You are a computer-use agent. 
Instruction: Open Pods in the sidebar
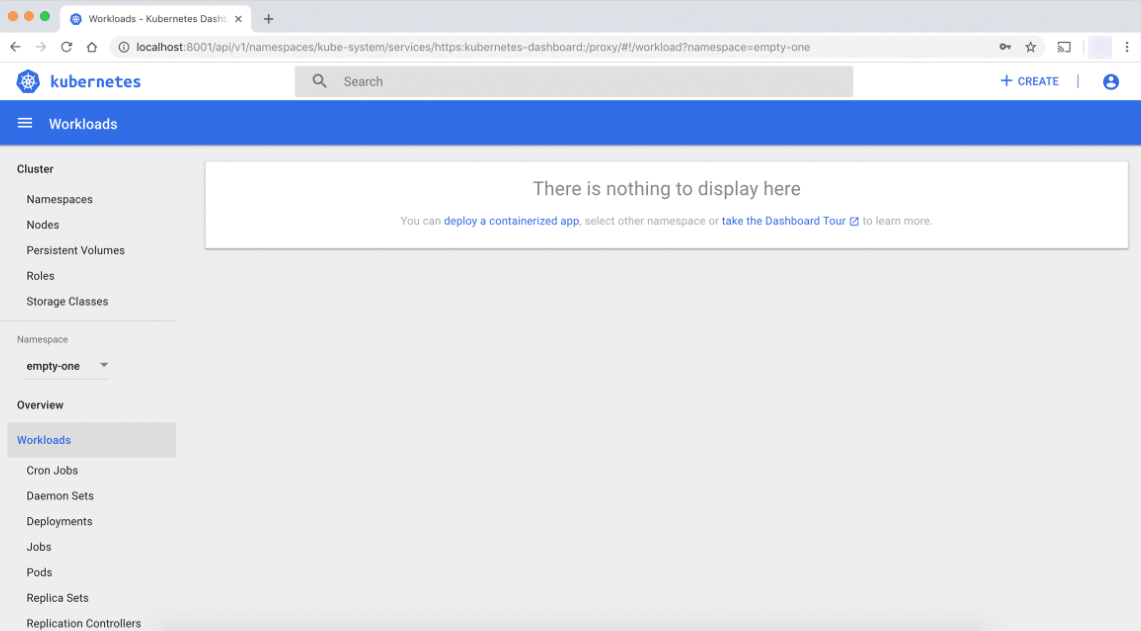(39, 572)
